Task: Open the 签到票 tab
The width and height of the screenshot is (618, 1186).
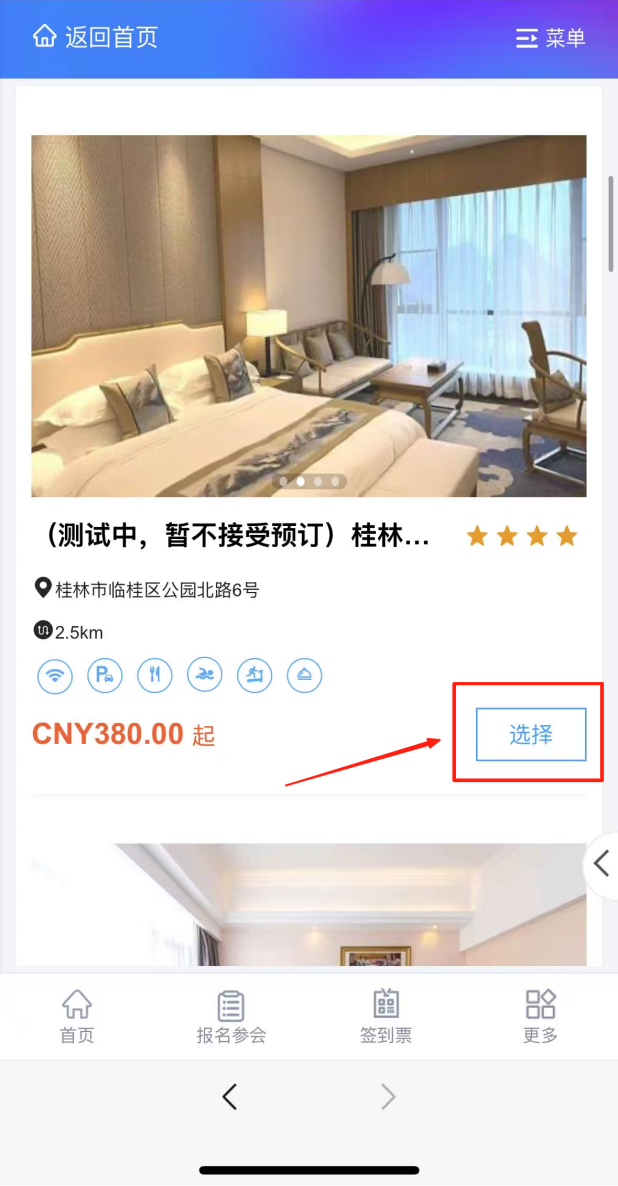Action: point(386,1017)
